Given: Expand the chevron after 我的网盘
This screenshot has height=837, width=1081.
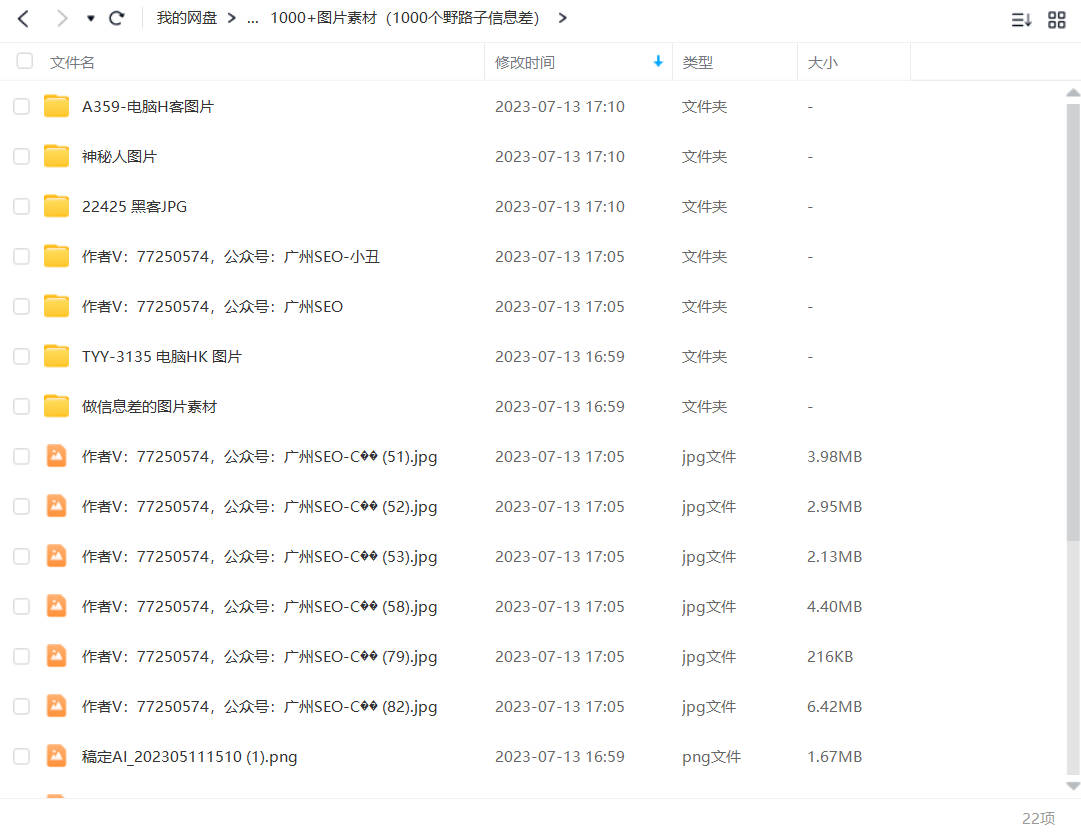Looking at the screenshot, I should pos(232,18).
